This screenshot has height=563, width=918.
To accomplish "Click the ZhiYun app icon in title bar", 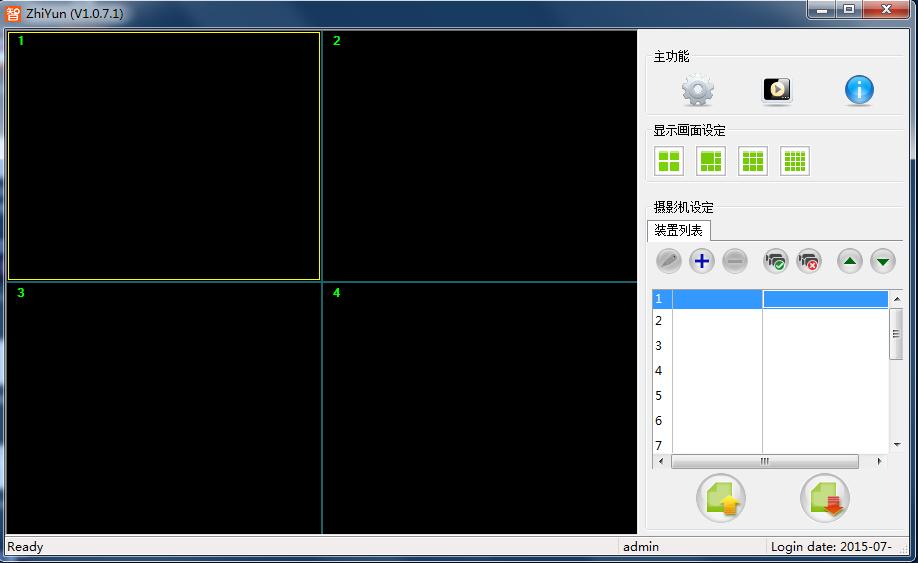I will [x=12, y=13].
